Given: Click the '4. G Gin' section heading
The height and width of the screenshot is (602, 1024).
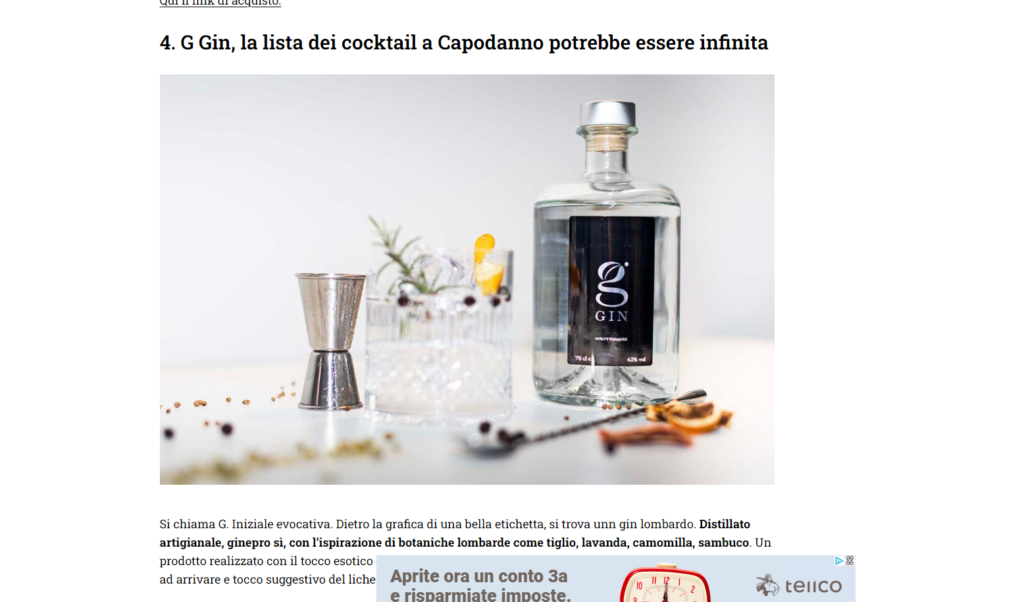Looking at the screenshot, I should 464,42.
